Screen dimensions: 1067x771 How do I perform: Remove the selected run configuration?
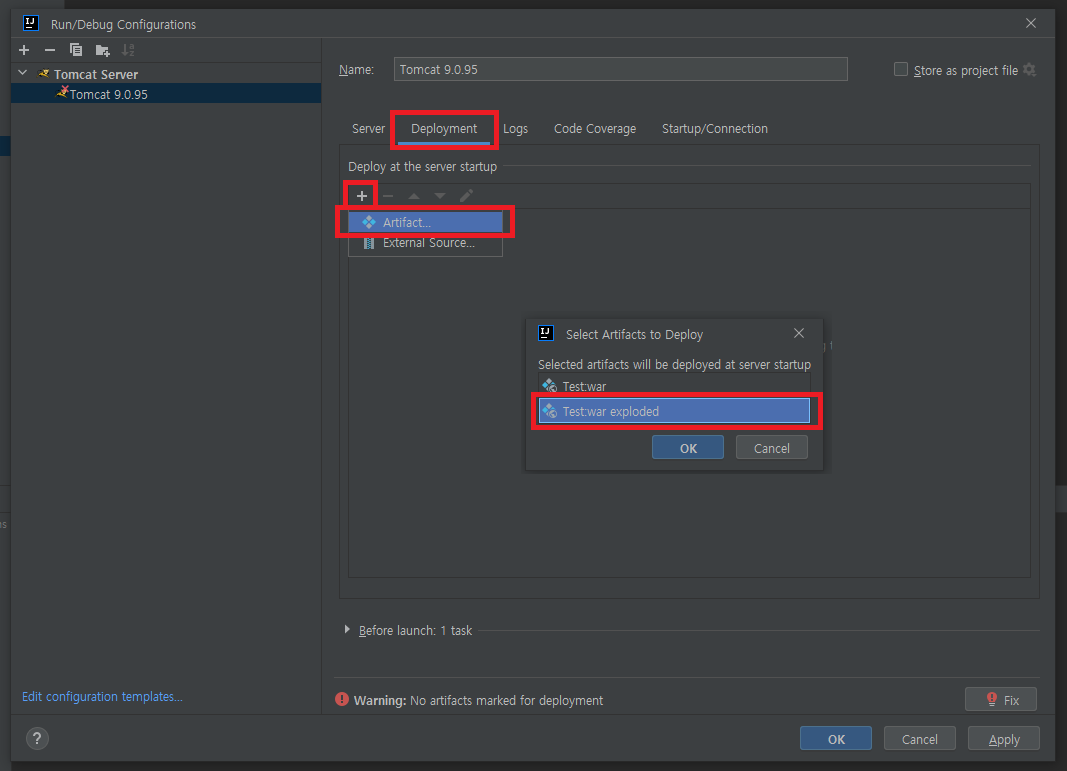[50, 50]
